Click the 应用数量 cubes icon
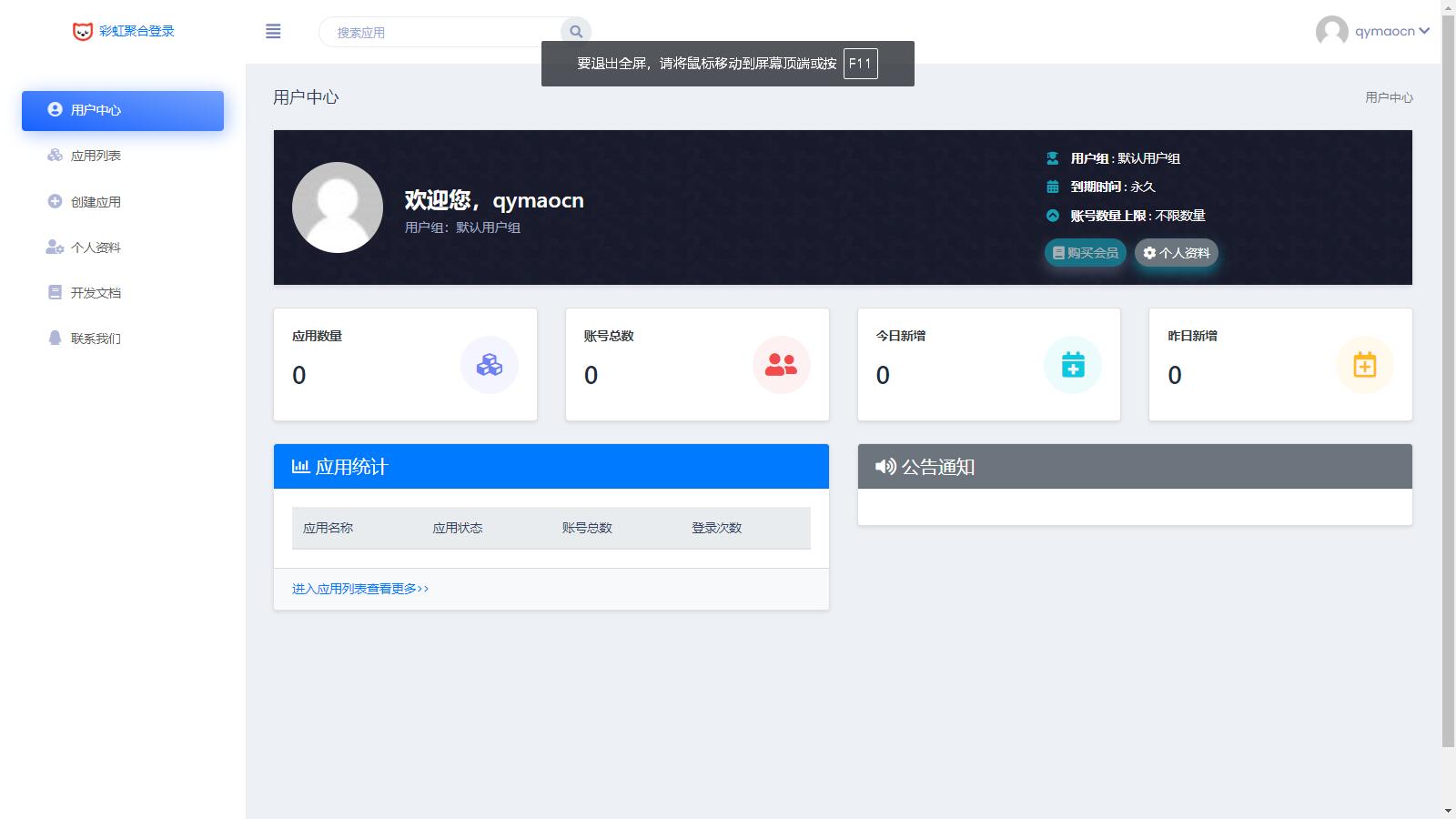The height and width of the screenshot is (819, 1456). [490, 365]
